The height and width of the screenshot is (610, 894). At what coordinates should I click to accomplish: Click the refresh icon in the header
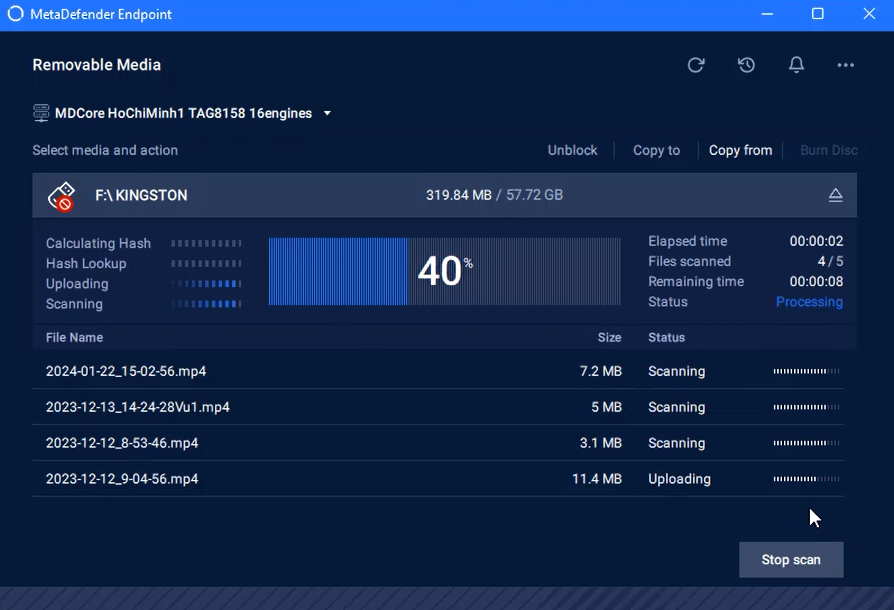[x=696, y=65]
